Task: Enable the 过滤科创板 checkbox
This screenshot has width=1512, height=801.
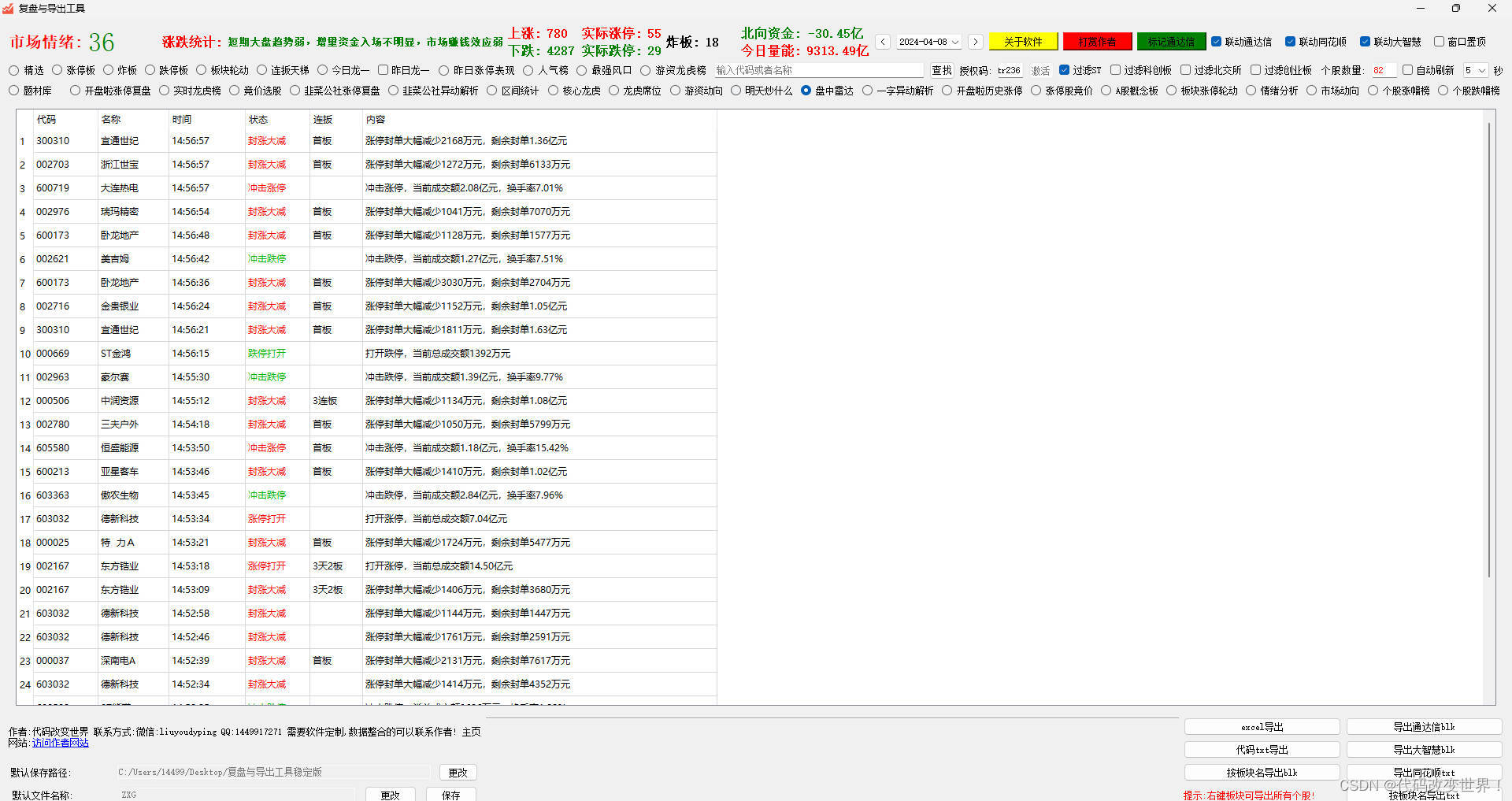Action: point(1115,70)
